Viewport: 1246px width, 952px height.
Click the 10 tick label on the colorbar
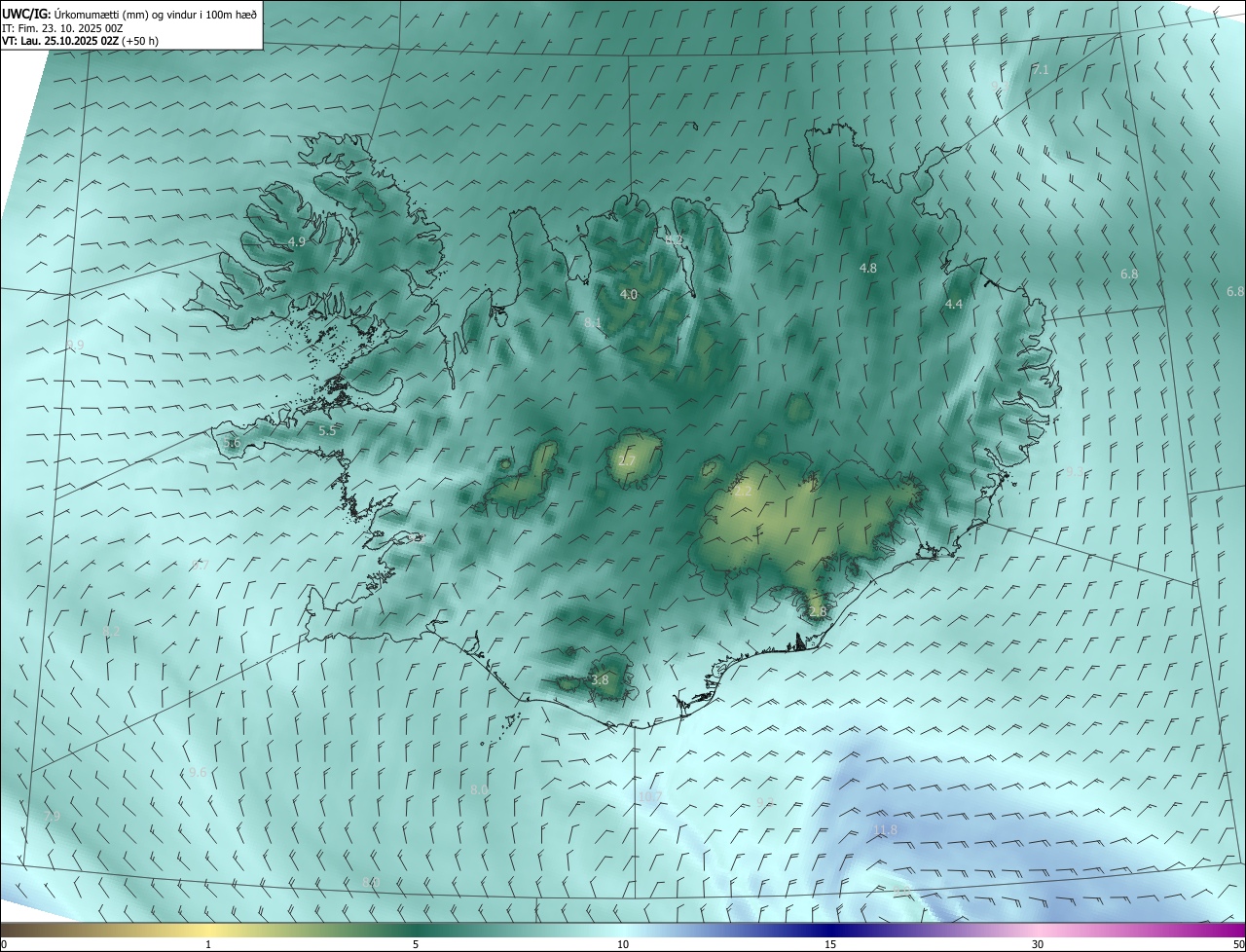[x=623, y=944]
